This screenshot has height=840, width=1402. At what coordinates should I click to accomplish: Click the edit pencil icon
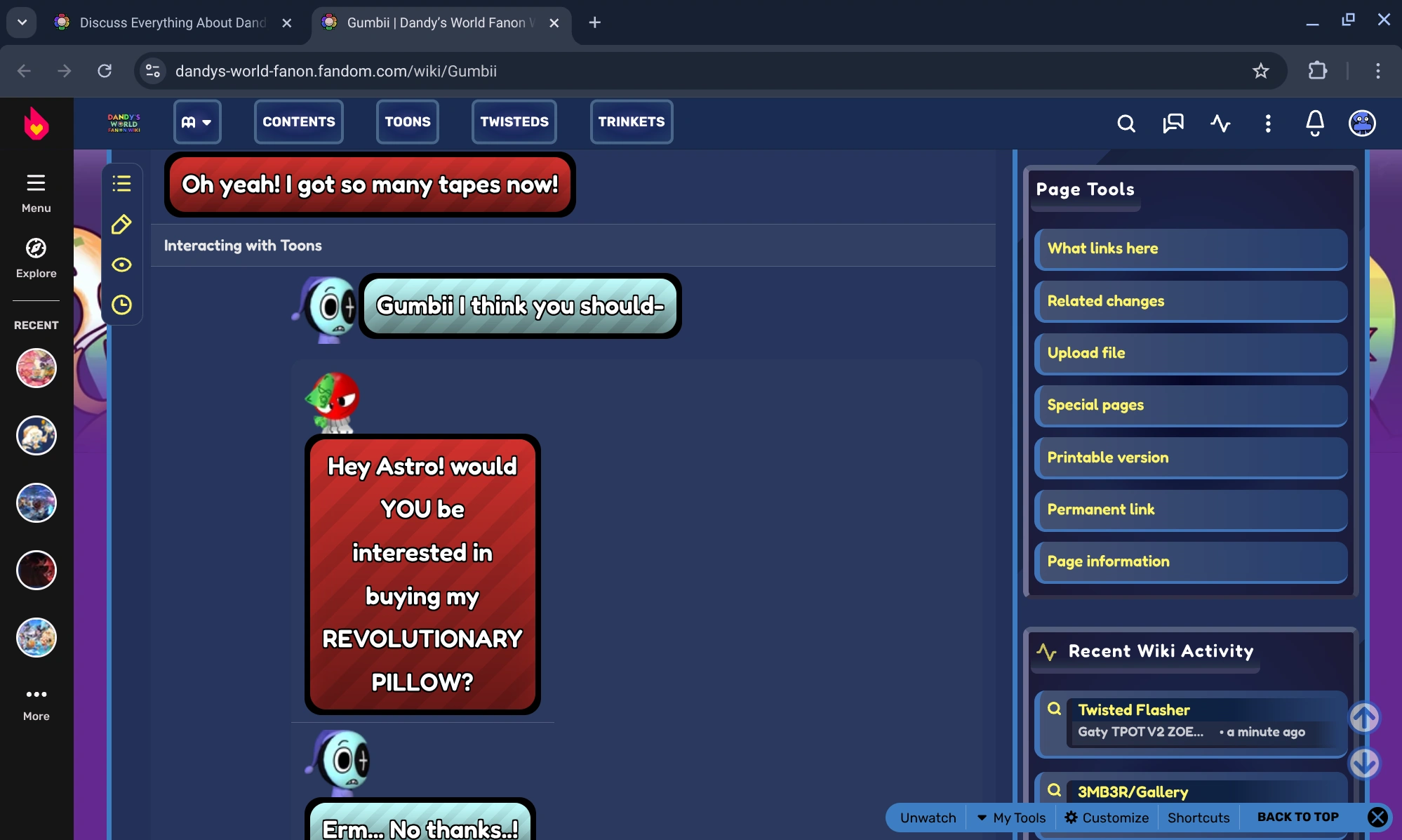(x=121, y=225)
